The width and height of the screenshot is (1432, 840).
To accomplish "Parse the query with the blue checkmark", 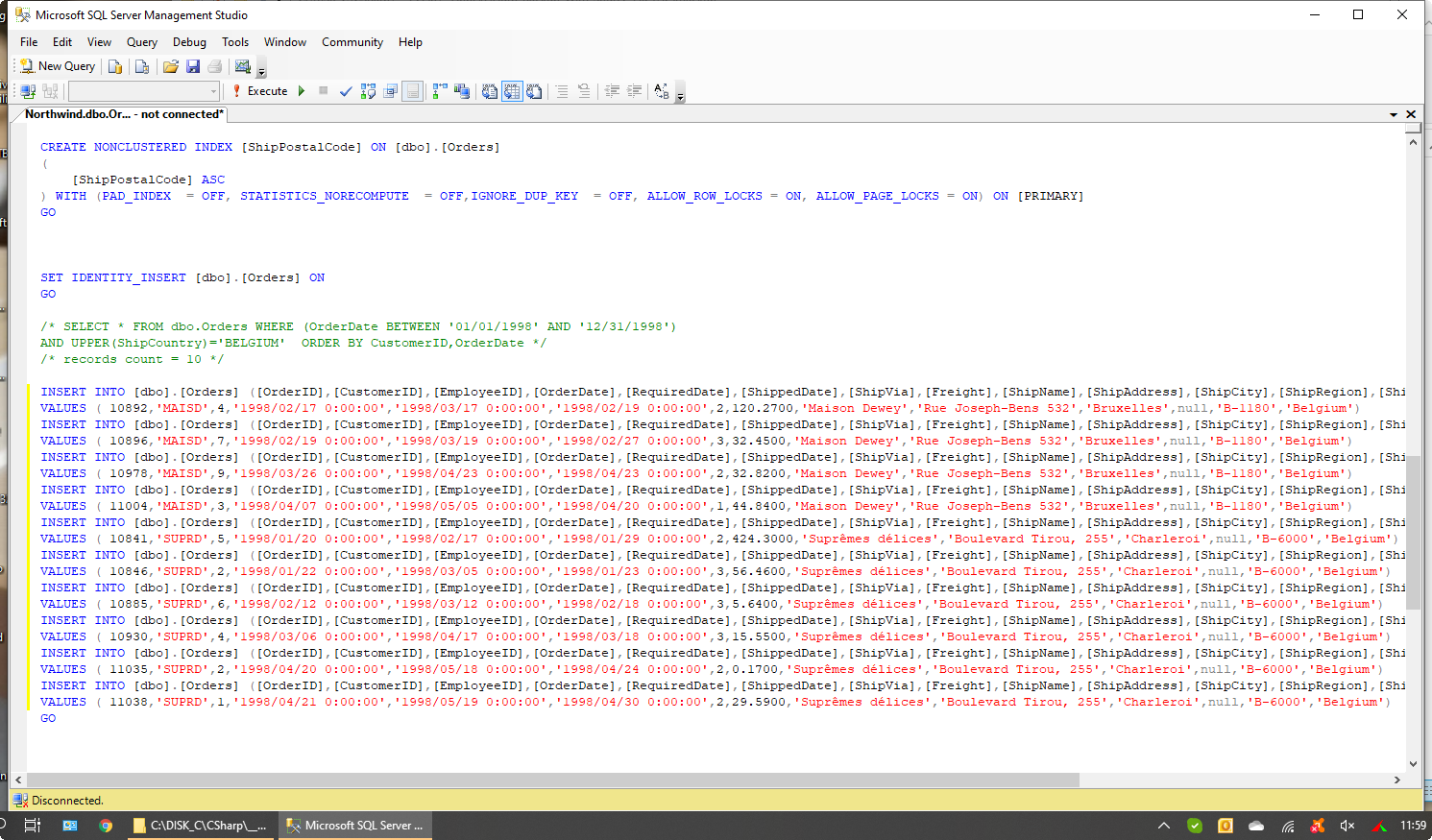I will (346, 91).
